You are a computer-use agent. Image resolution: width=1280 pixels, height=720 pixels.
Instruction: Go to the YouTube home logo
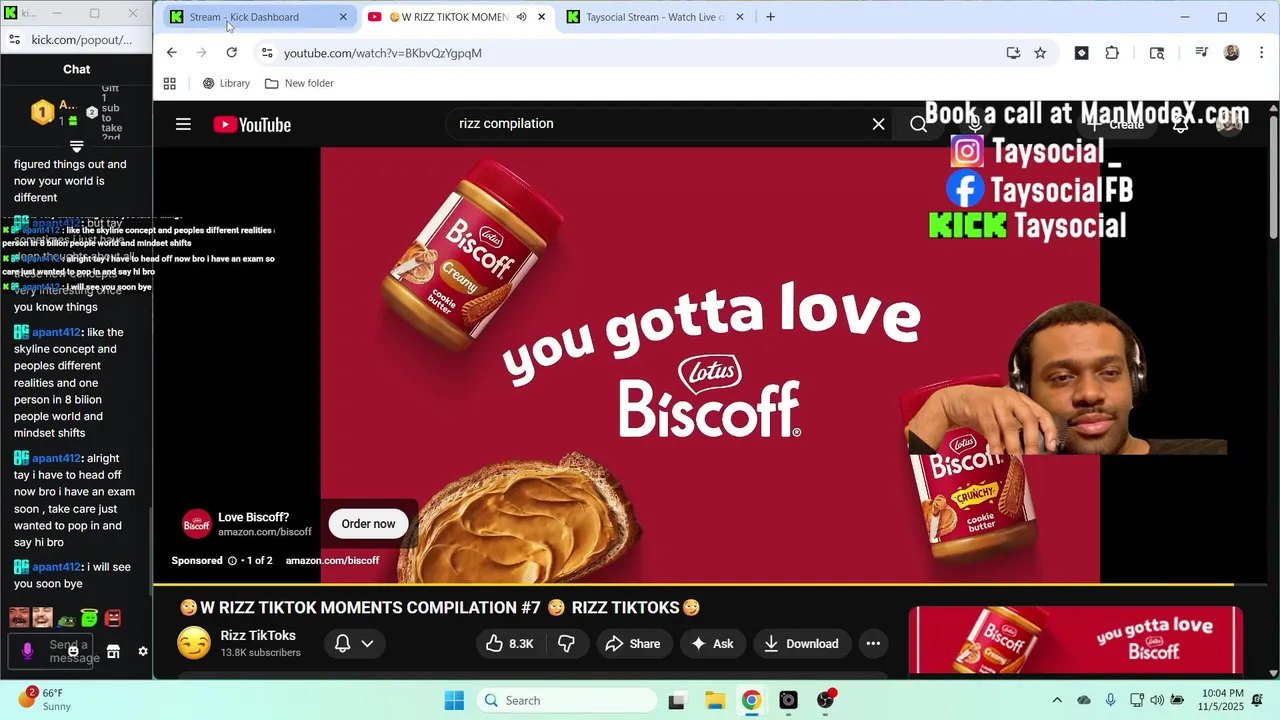tap(252, 125)
